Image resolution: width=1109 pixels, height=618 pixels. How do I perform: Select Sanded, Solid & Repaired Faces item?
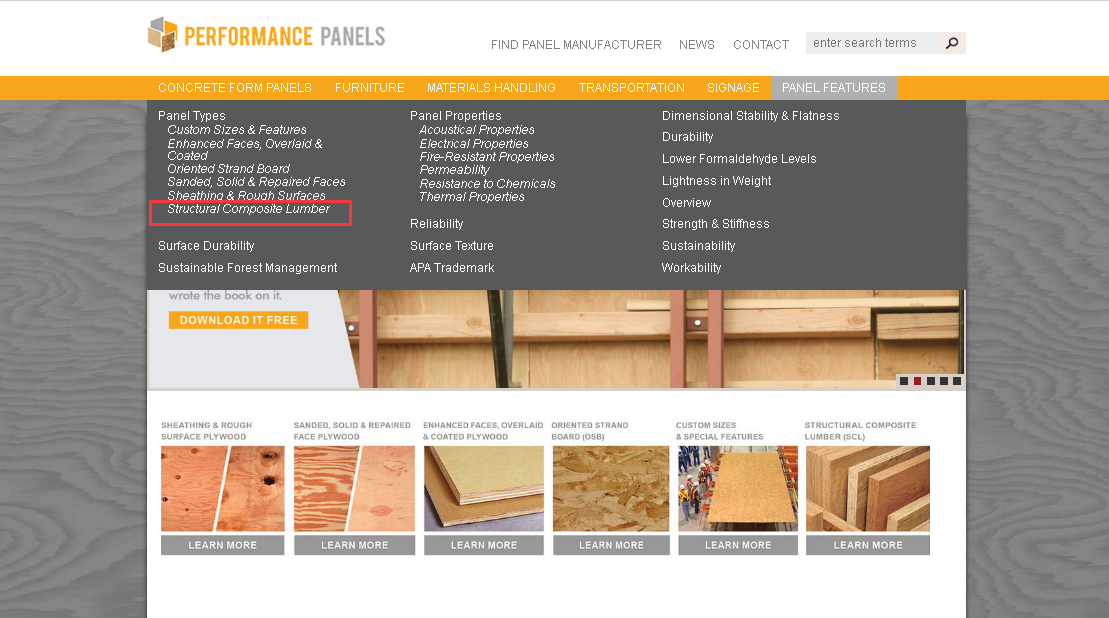256,182
